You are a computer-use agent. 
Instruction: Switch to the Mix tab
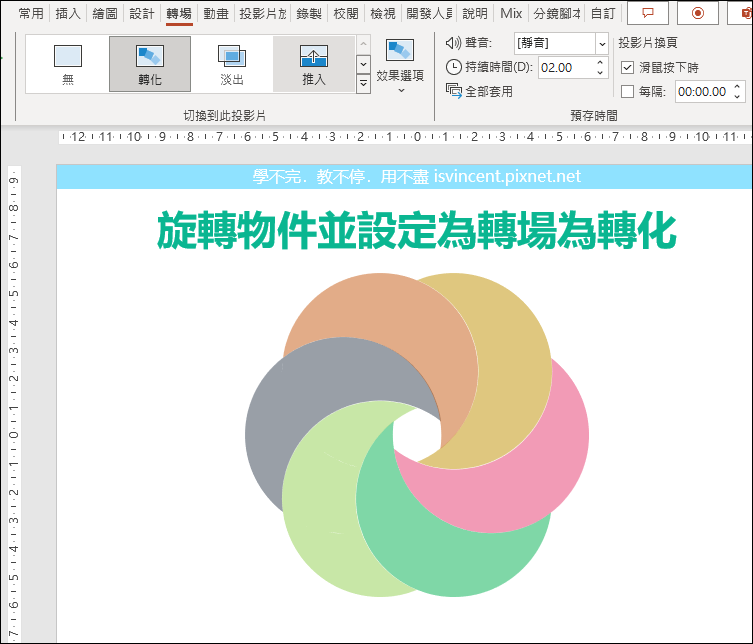pos(511,13)
